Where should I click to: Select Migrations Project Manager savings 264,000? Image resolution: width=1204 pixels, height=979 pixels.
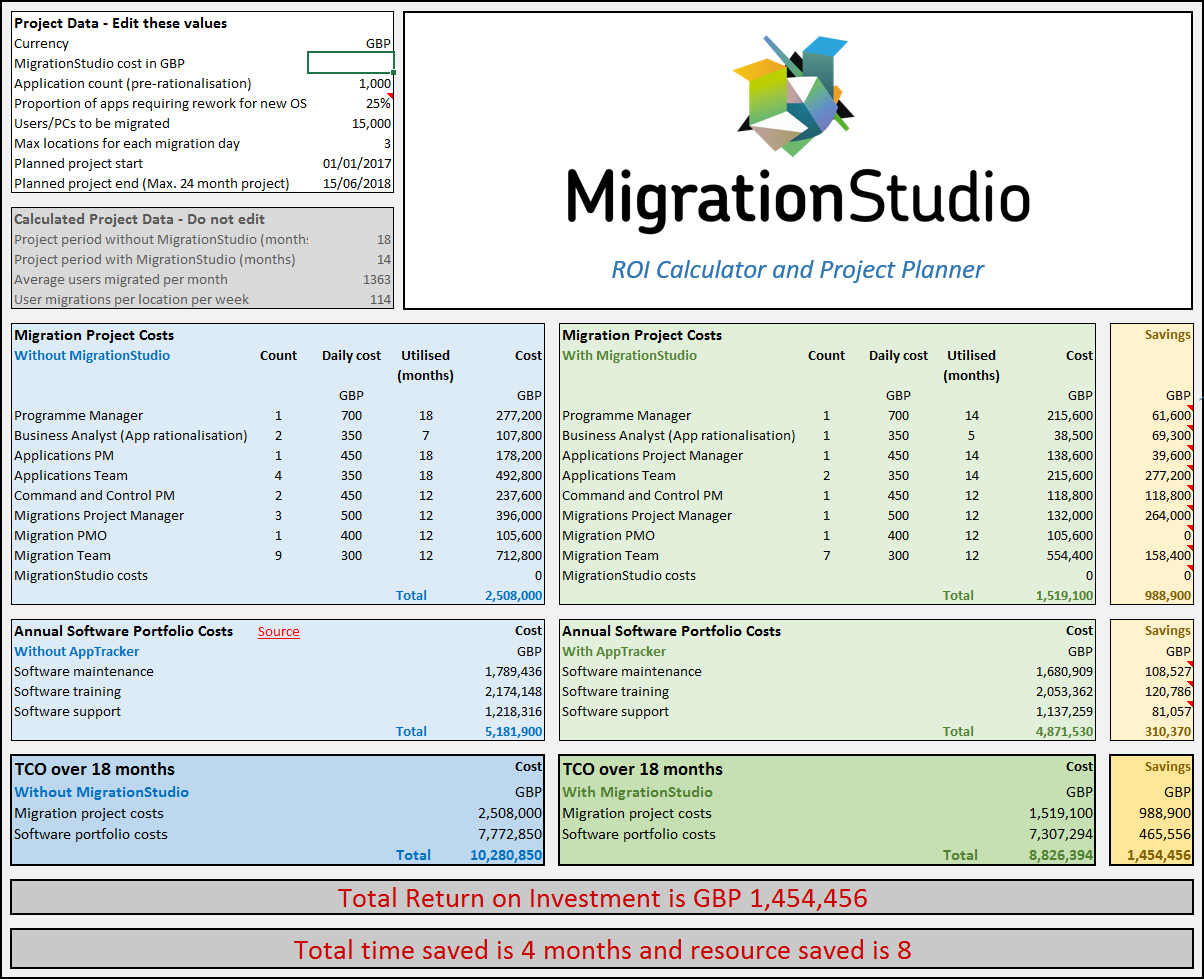pos(1168,516)
